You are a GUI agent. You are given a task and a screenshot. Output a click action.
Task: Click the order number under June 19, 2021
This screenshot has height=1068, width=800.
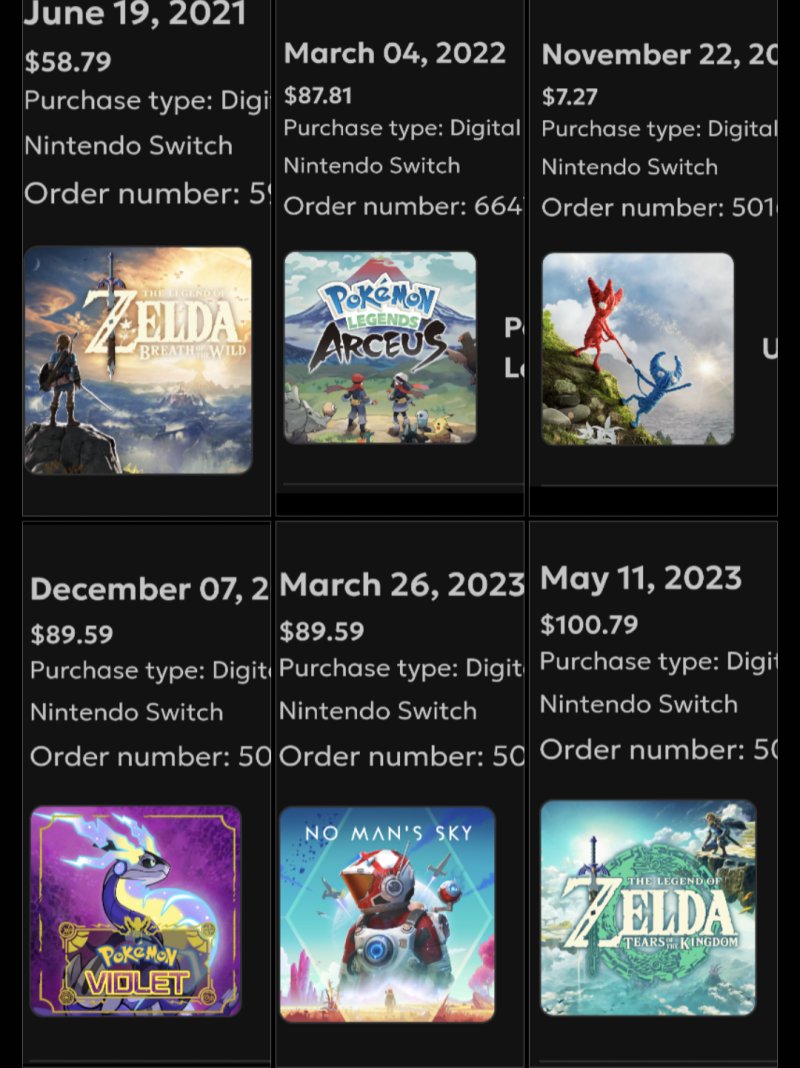click(147, 193)
